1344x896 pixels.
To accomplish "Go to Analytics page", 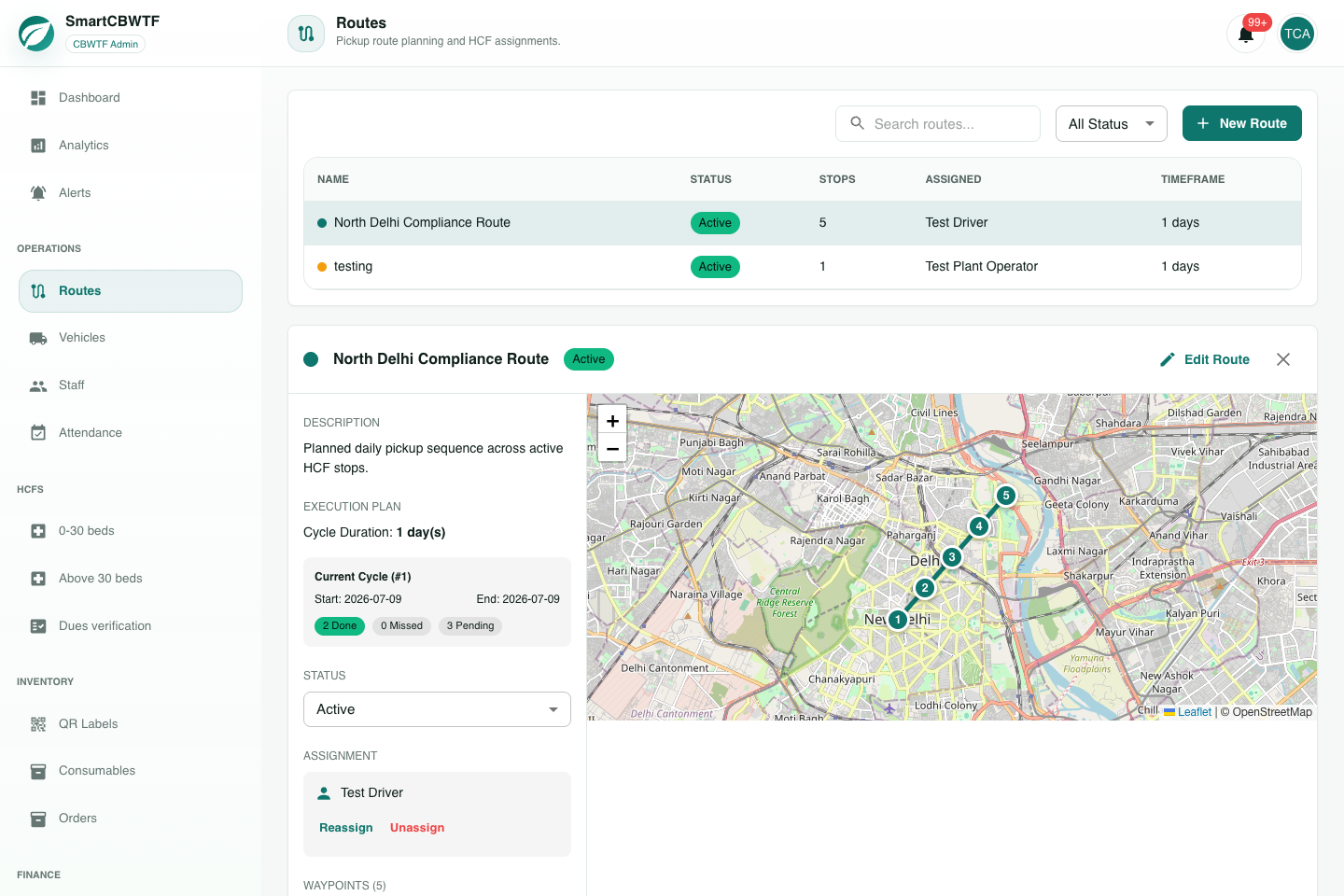I will click(131, 146).
